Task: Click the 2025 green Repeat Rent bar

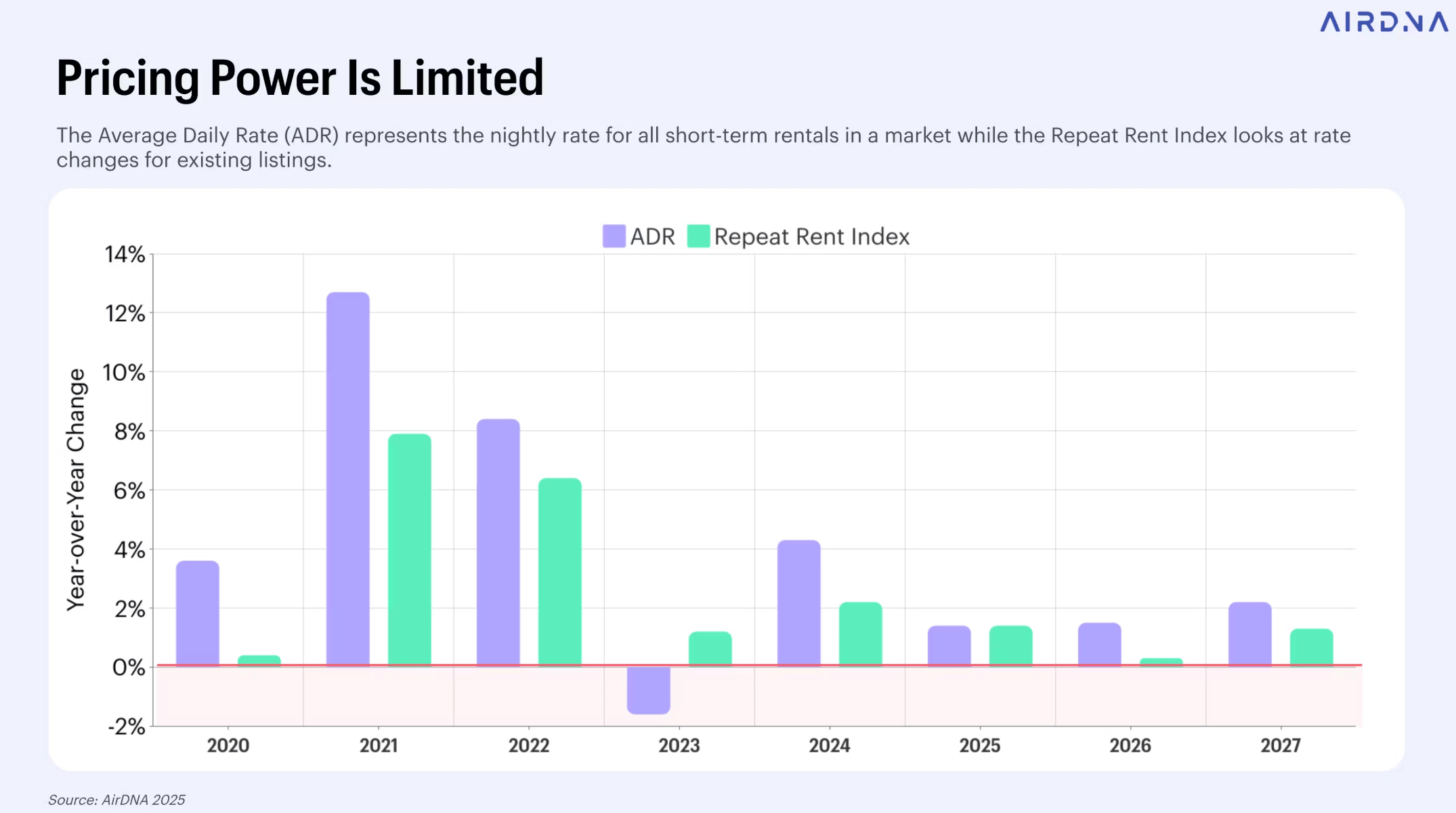Action: click(1011, 645)
